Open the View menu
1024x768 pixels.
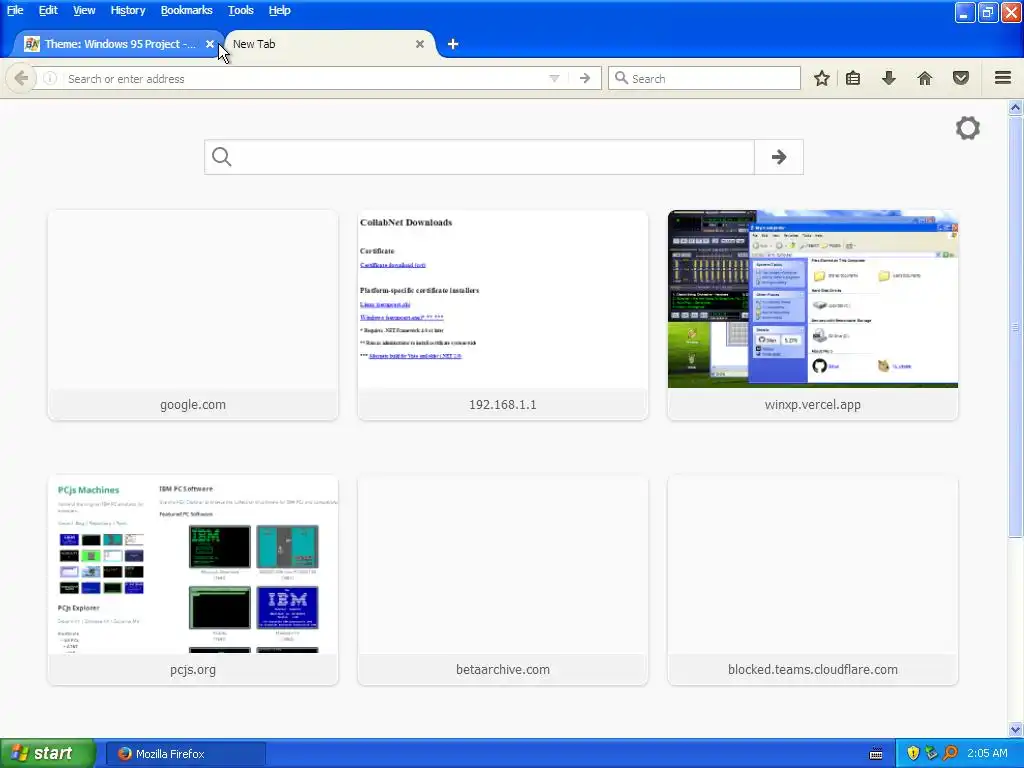click(x=84, y=10)
